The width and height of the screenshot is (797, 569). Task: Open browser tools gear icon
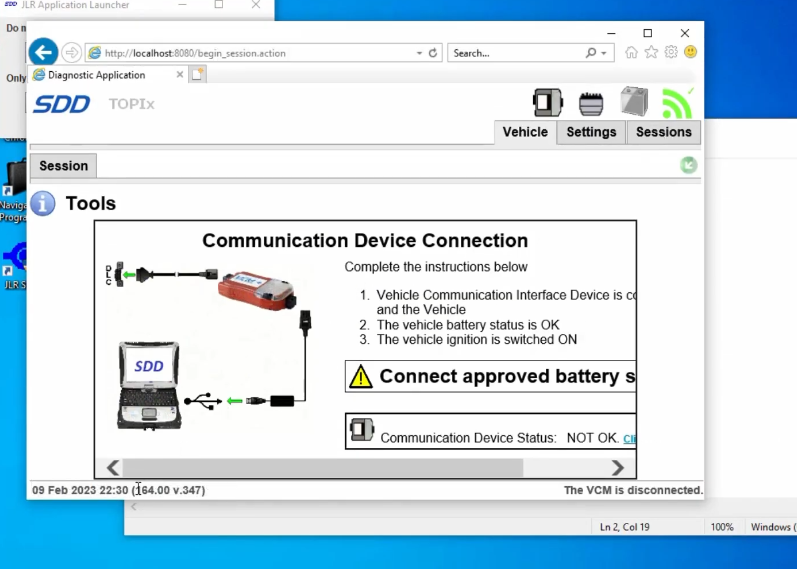[x=671, y=52]
